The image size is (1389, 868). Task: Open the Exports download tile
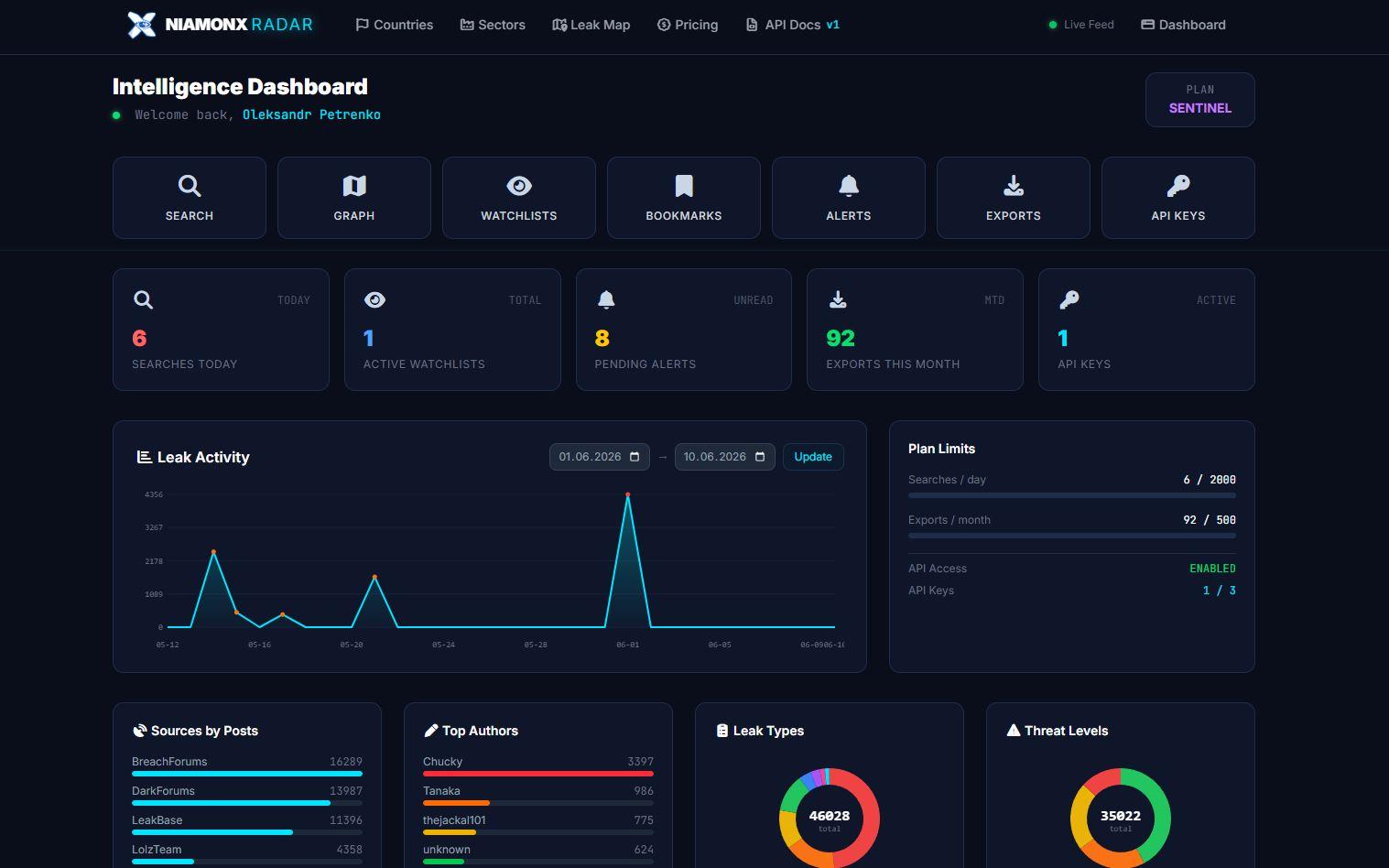click(1014, 198)
